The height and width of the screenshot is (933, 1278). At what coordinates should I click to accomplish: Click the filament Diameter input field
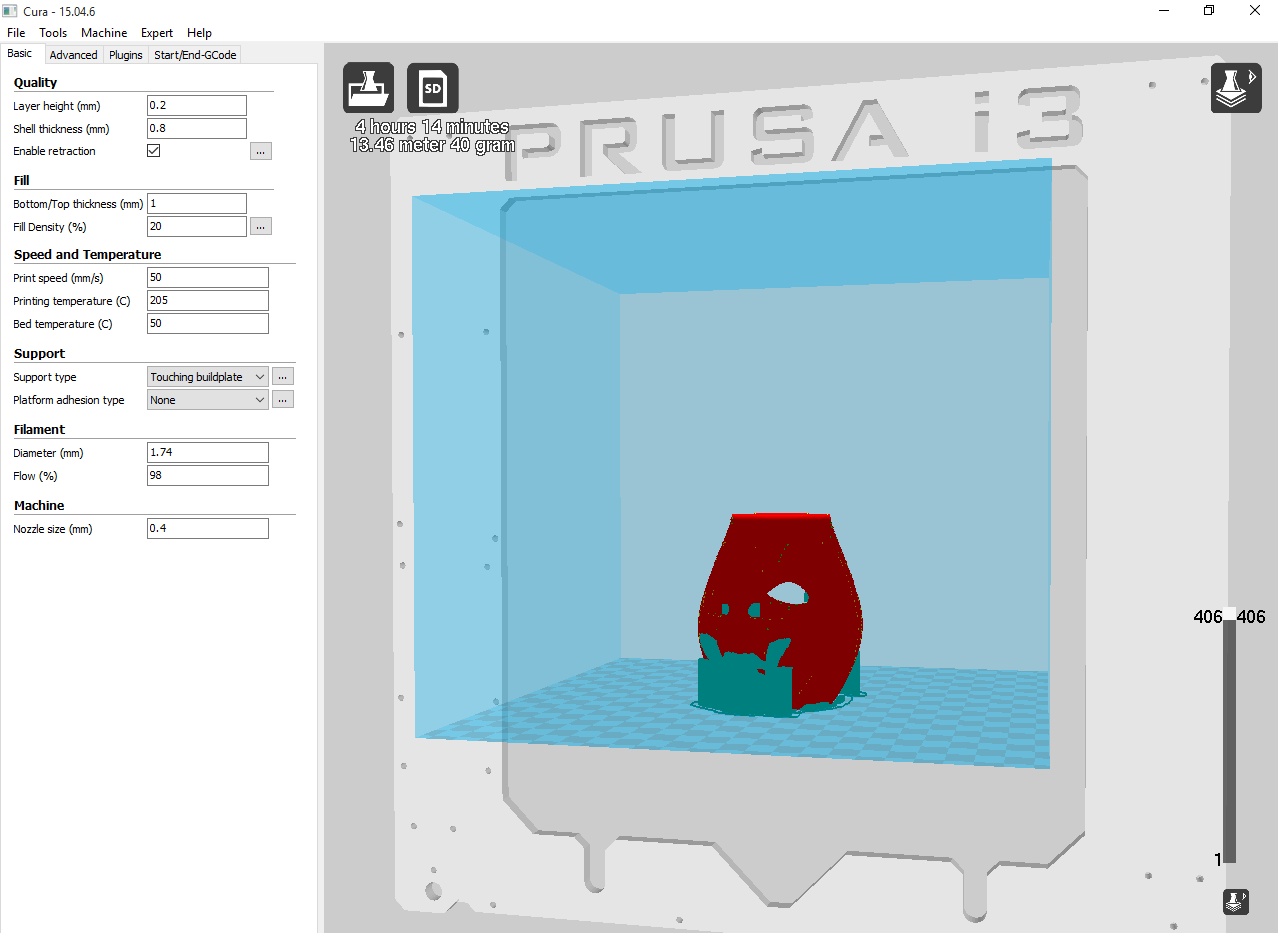click(208, 452)
